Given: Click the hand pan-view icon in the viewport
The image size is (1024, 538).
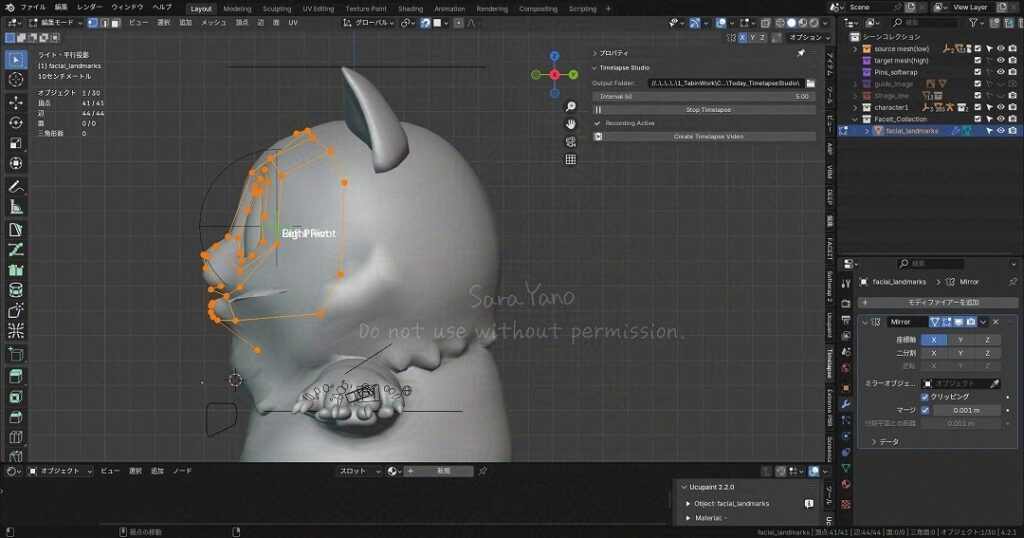Looking at the screenshot, I should point(570,124).
